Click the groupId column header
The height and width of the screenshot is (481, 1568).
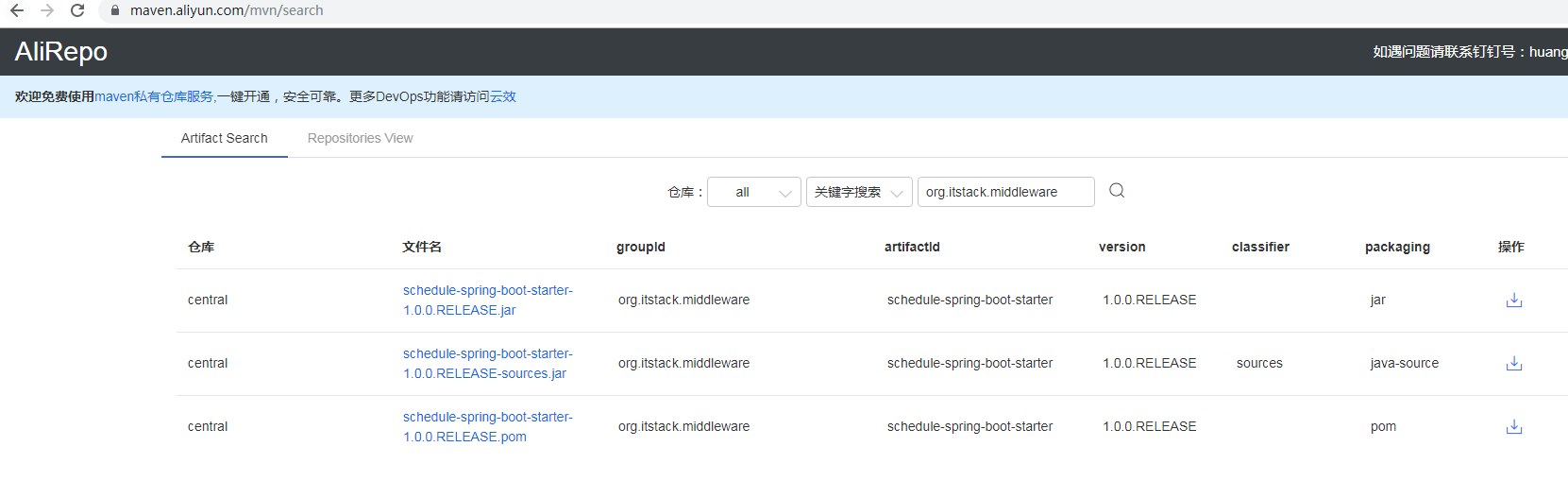(x=641, y=247)
